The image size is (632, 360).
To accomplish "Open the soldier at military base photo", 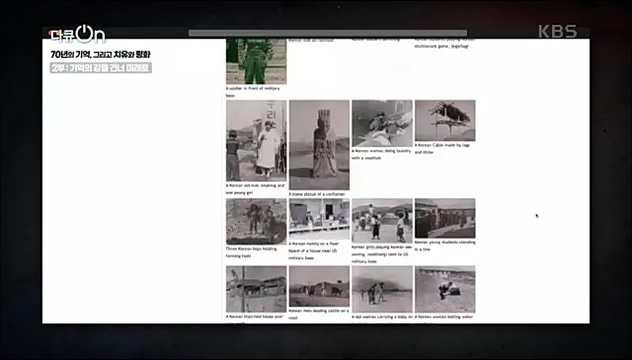I will point(256,61).
